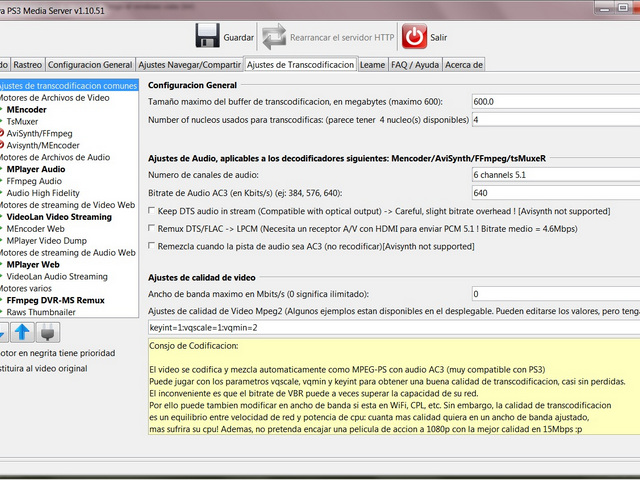640x480 pixels.
Task: Click the red disabled icon beside Avisynth/MEncoder
Action: point(1,145)
